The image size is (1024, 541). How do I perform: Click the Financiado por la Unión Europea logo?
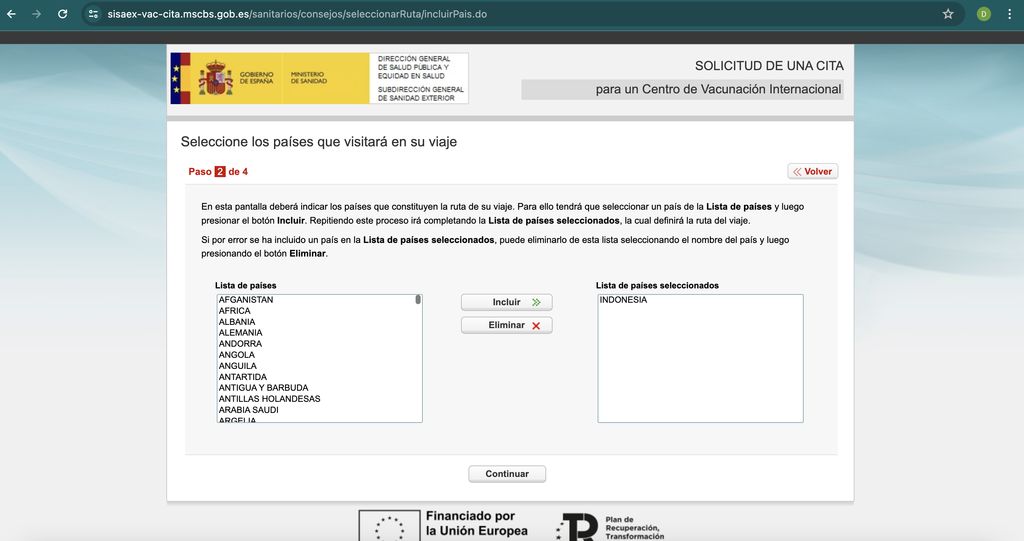443,525
